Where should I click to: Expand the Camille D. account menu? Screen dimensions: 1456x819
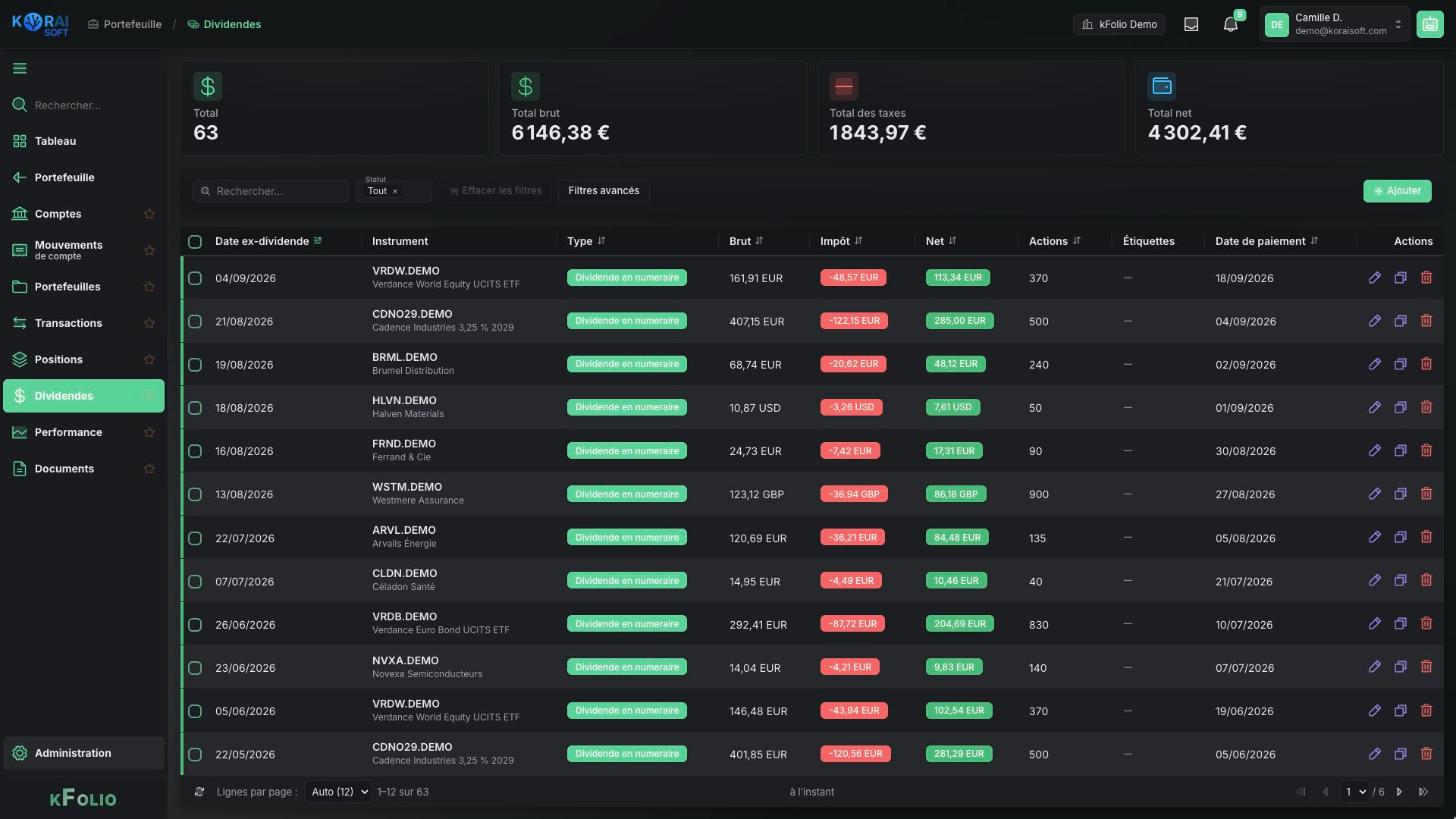(x=1335, y=24)
